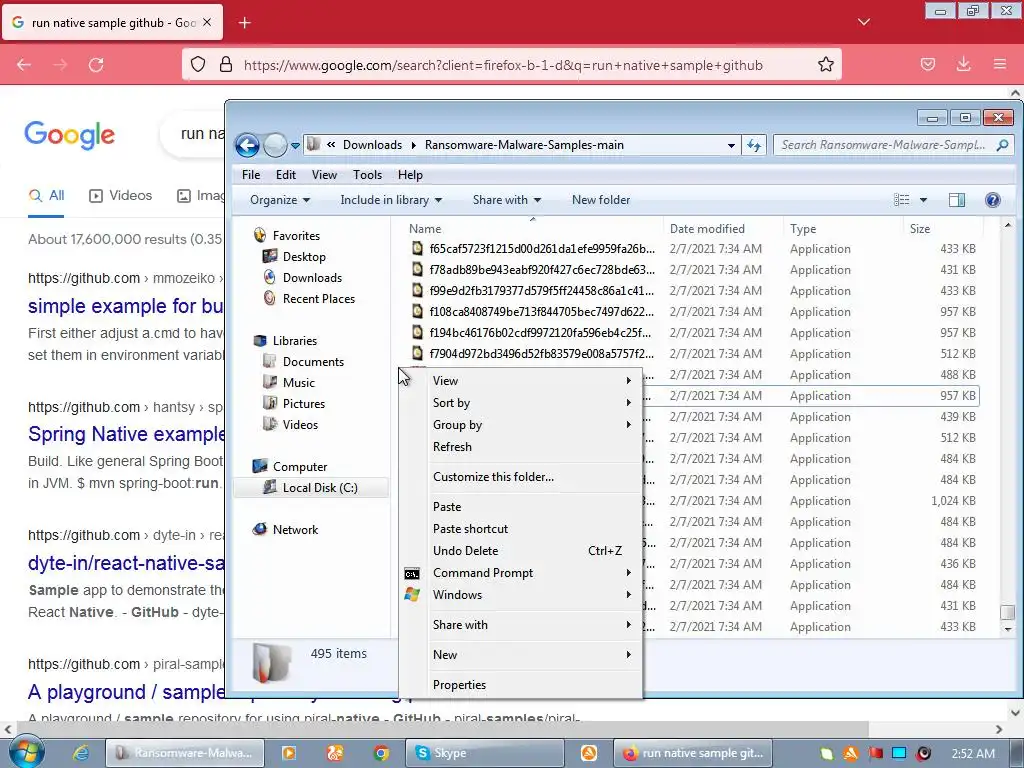Expand the address bar history dropdown
This screenshot has height=768, width=1024.
(x=731, y=145)
